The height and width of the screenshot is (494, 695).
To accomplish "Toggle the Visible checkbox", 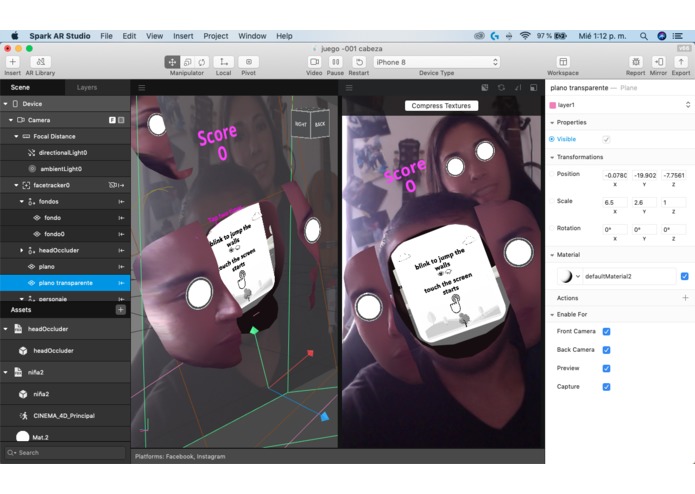I will coord(606,139).
